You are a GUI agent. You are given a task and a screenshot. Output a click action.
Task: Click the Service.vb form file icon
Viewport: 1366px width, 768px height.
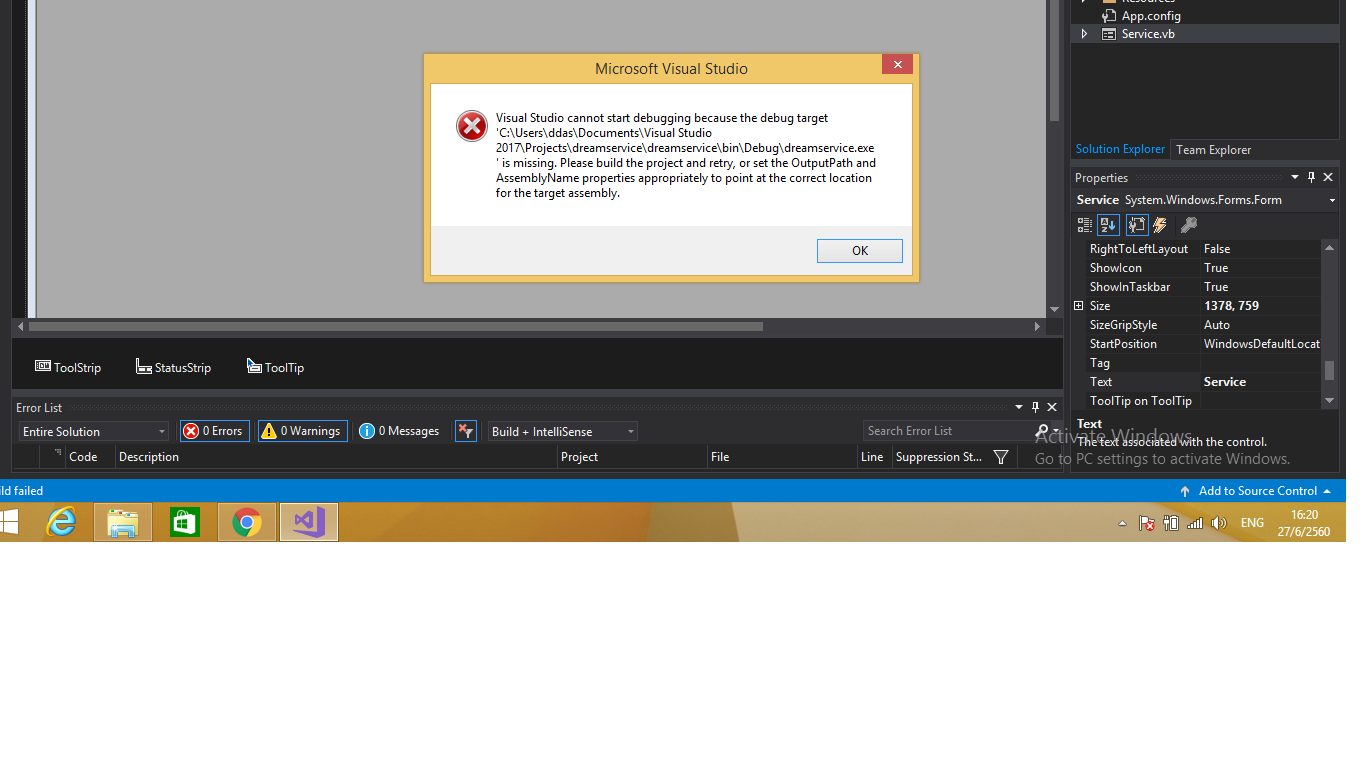[x=1108, y=34]
